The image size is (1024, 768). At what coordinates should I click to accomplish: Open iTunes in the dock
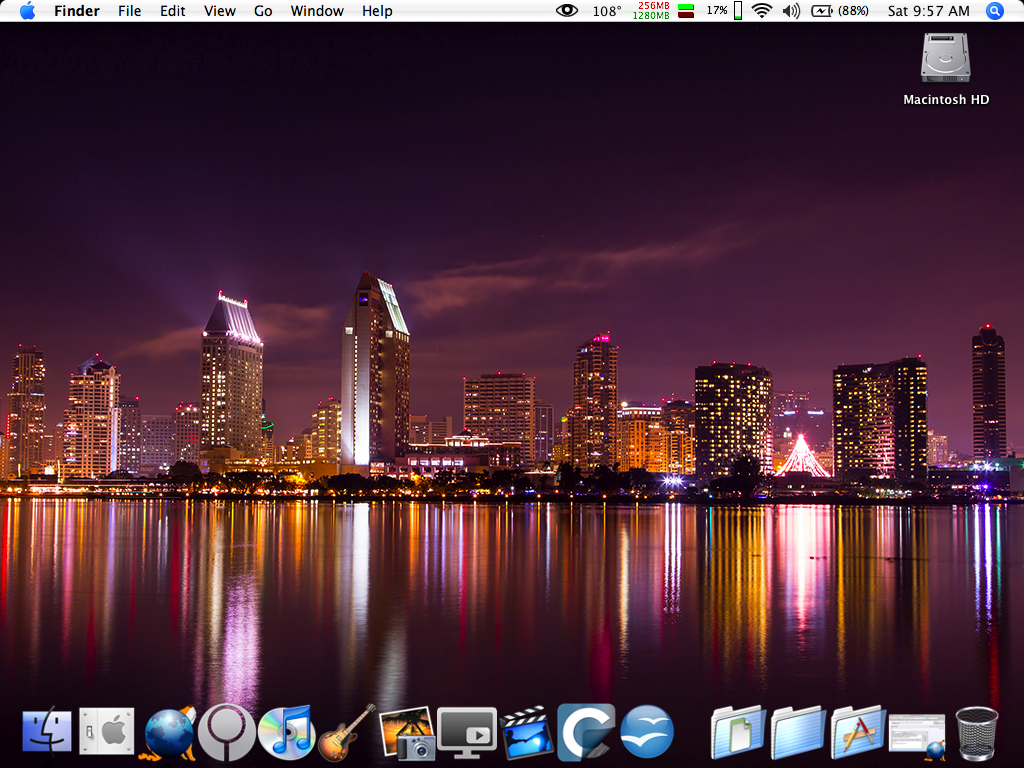(286, 732)
